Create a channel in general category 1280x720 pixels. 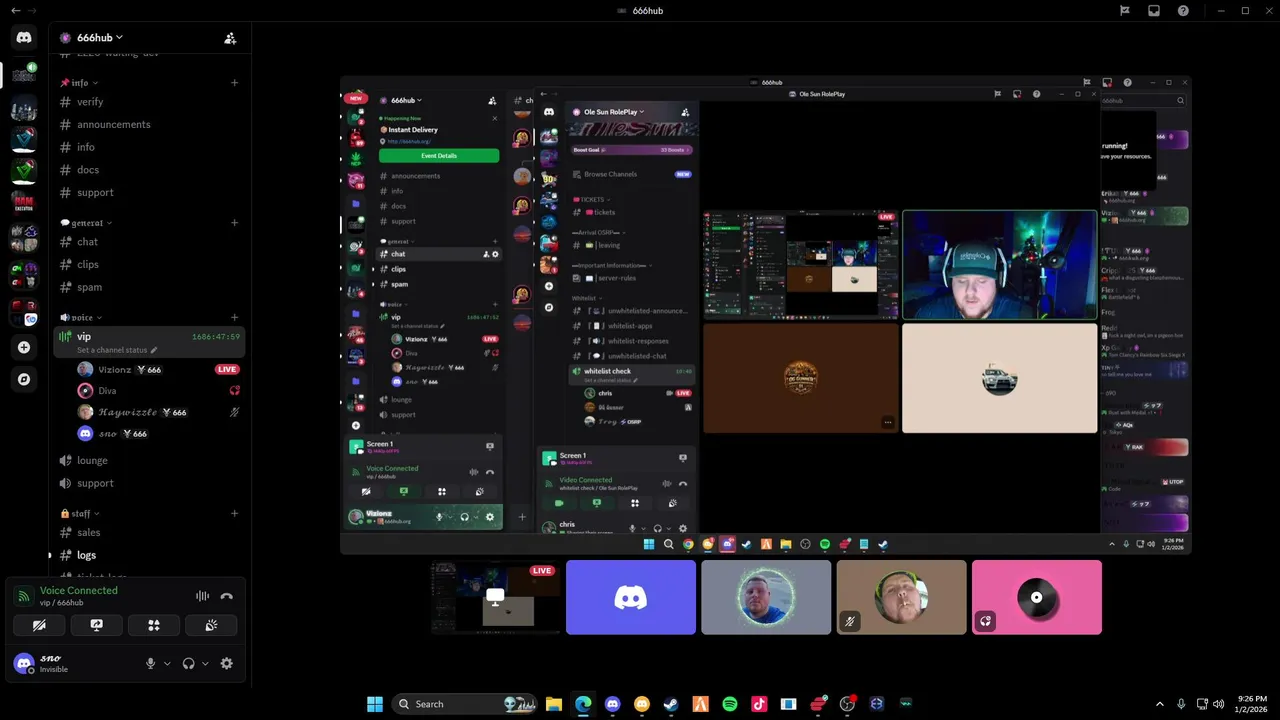coord(235,223)
